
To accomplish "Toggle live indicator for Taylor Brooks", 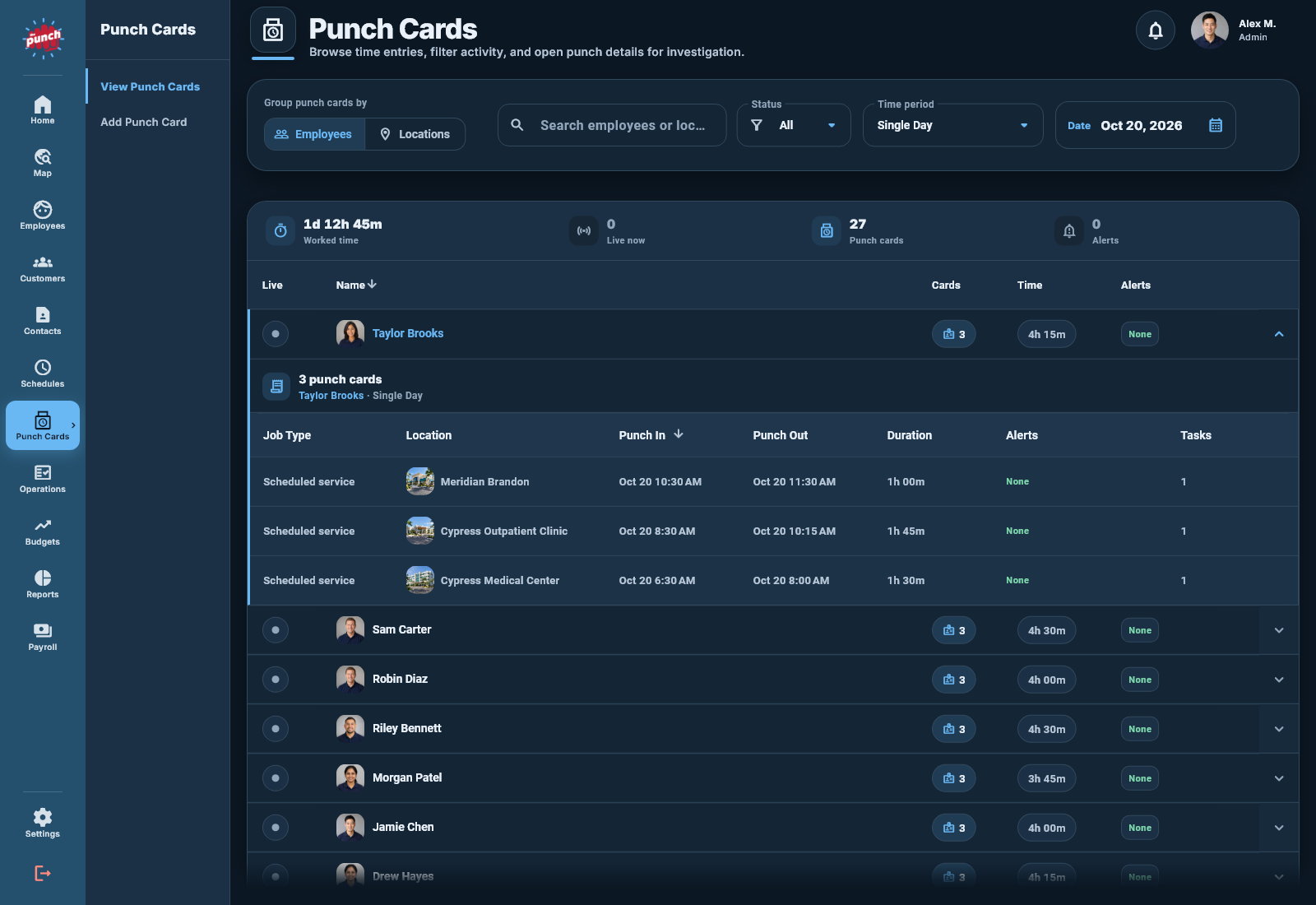I will [x=276, y=334].
